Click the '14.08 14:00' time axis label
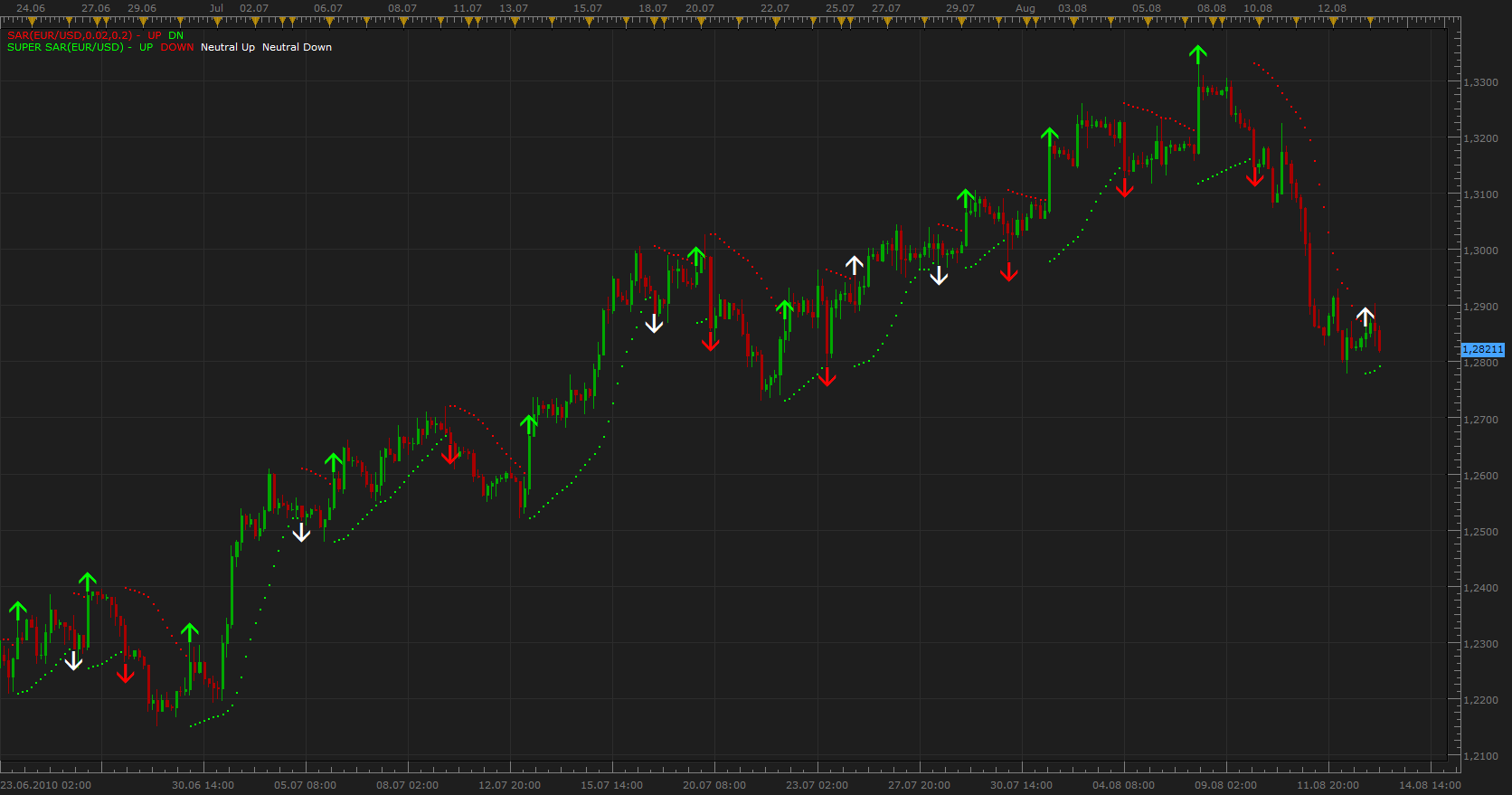1512x795 pixels. [x=1431, y=785]
